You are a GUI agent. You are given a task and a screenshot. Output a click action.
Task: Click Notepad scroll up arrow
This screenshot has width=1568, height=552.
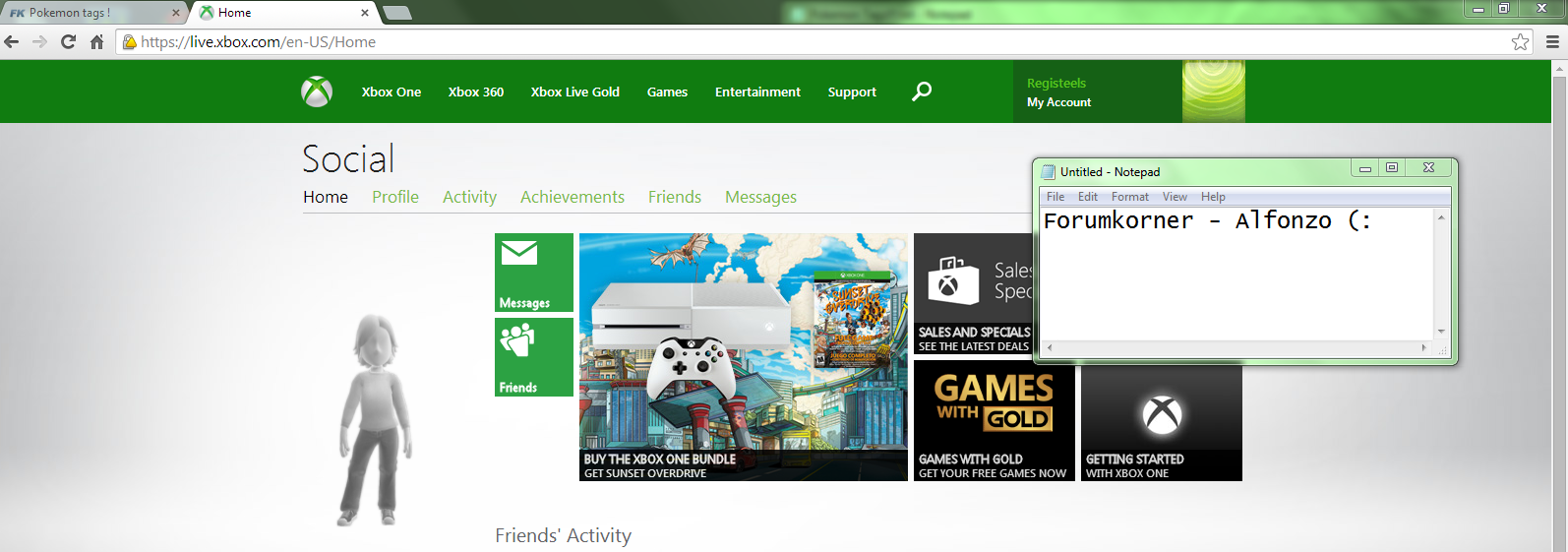(1441, 216)
